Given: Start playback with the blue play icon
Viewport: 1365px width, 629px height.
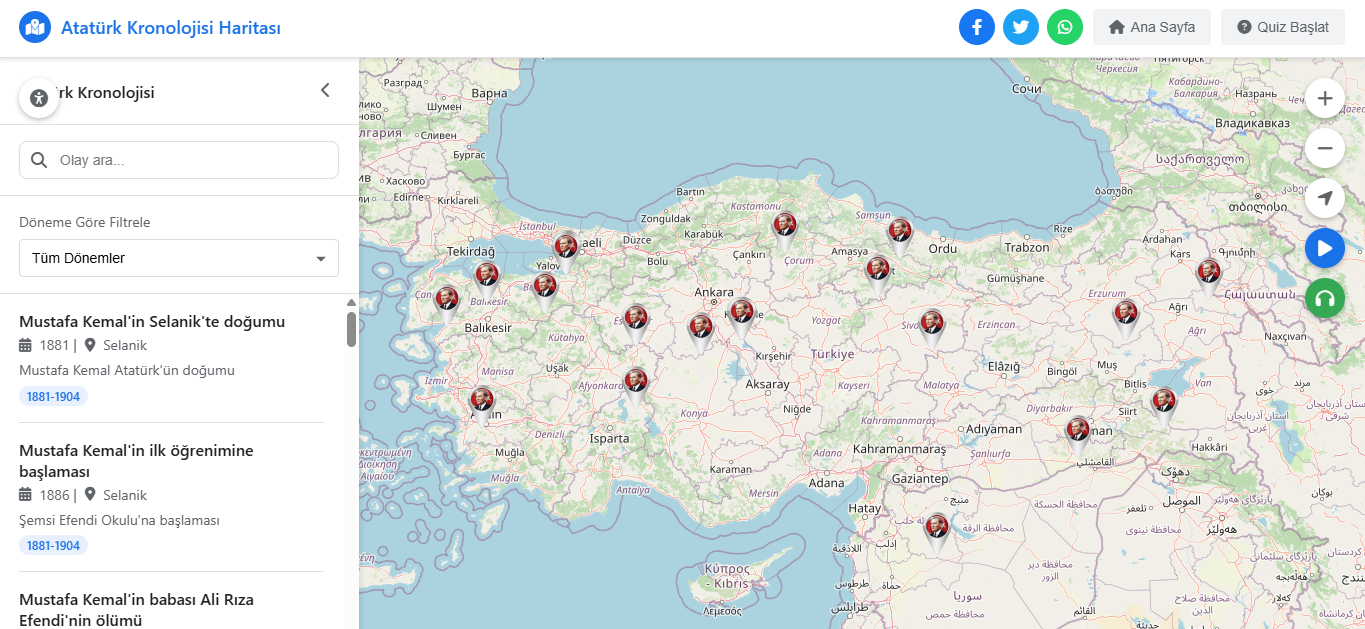Looking at the screenshot, I should pyautogui.click(x=1324, y=248).
